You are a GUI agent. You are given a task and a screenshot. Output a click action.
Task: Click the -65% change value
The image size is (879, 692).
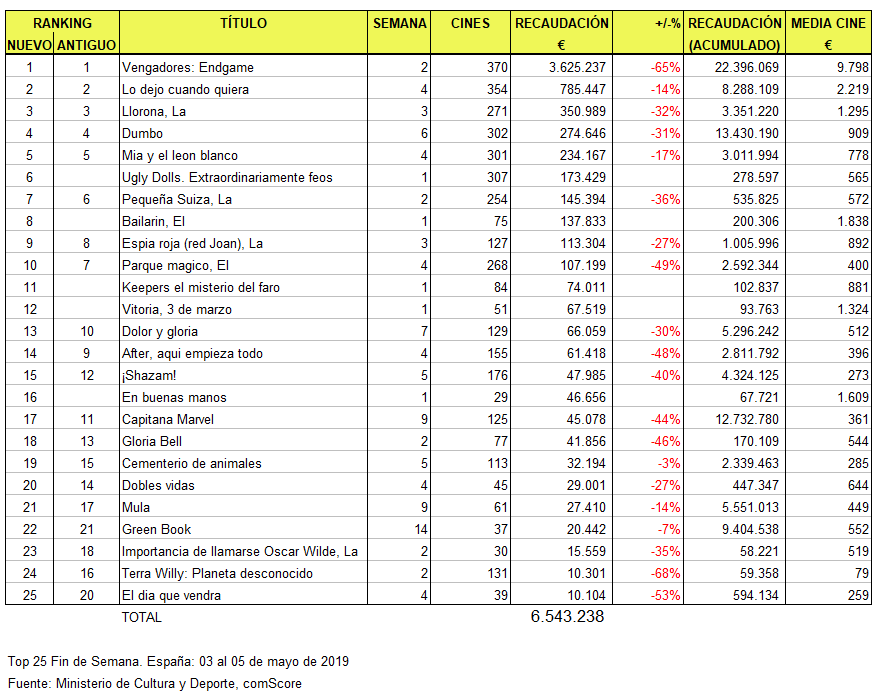(665, 67)
